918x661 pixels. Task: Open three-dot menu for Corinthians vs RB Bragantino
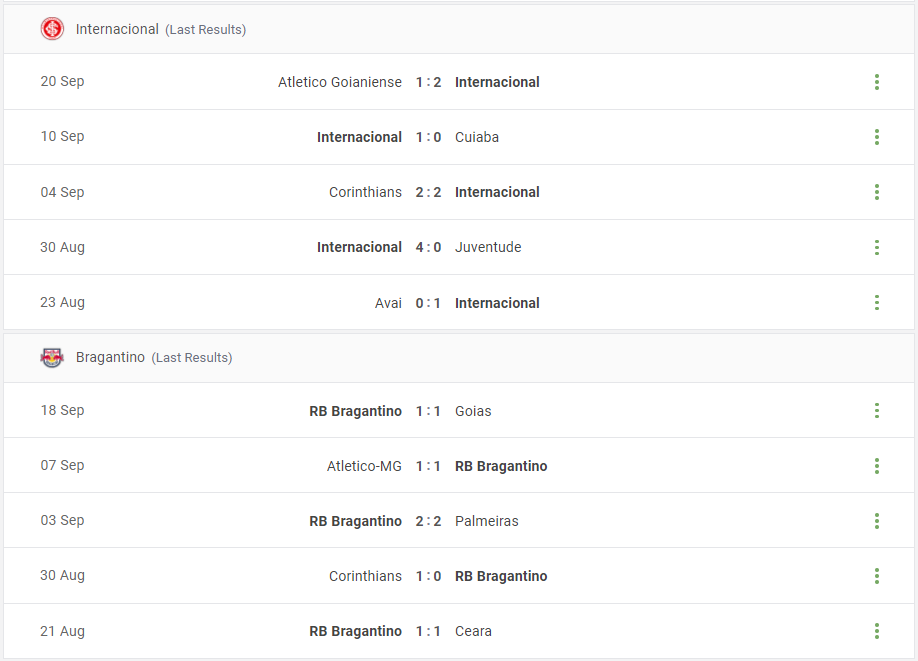(x=876, y=576)
